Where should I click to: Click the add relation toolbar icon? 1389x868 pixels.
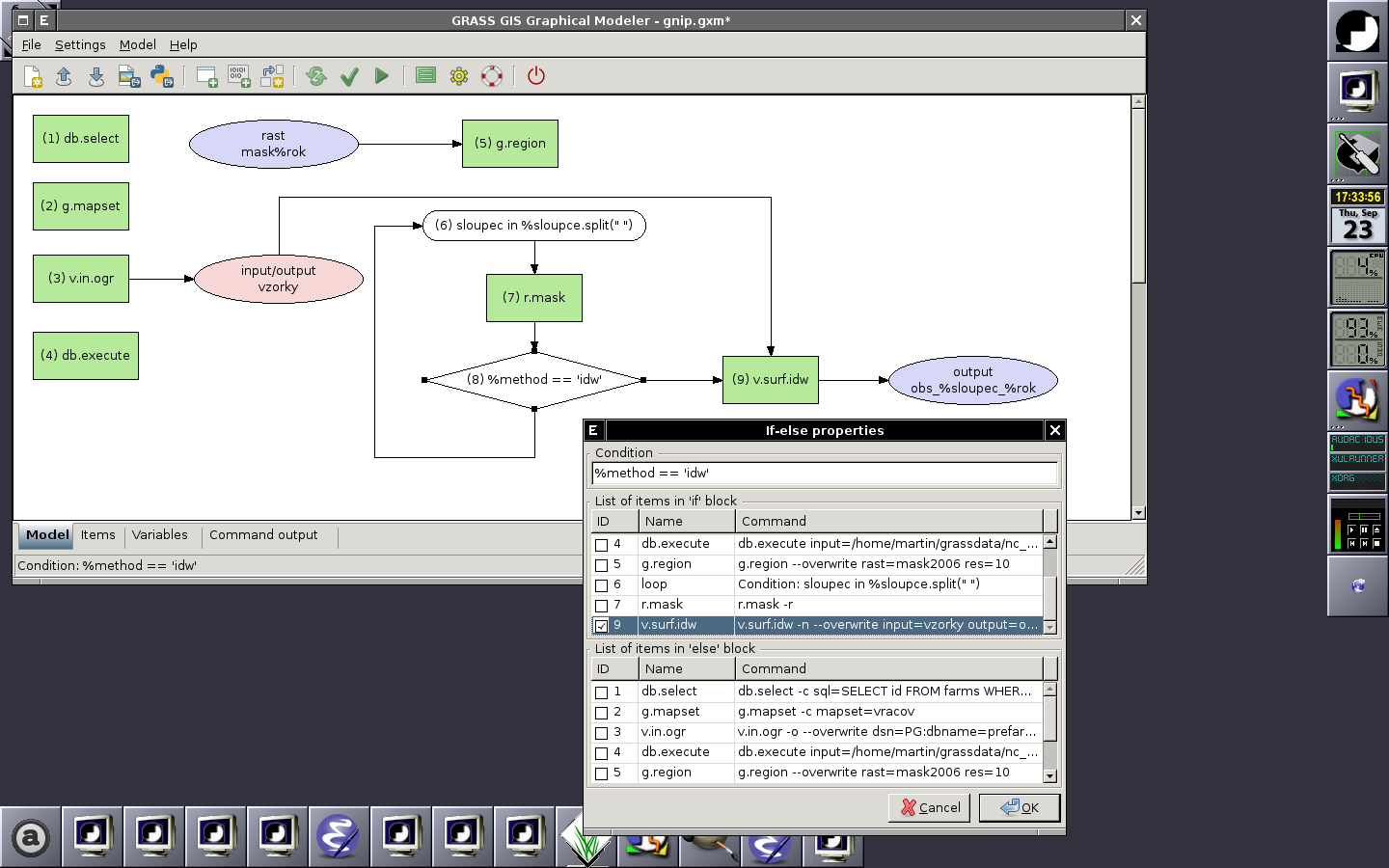pos(272,76)
